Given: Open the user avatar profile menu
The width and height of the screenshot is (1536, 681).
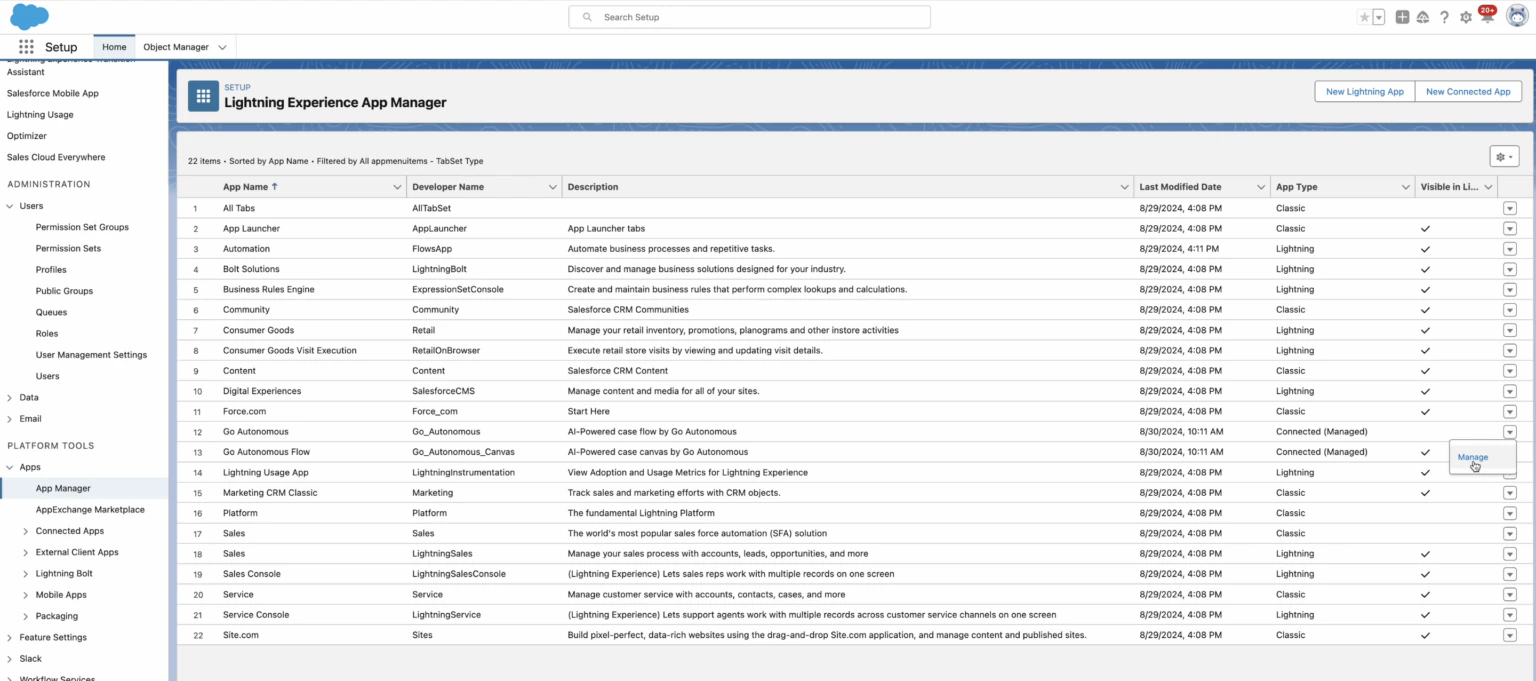Looking at the screenshot, I should [1517, 17].
